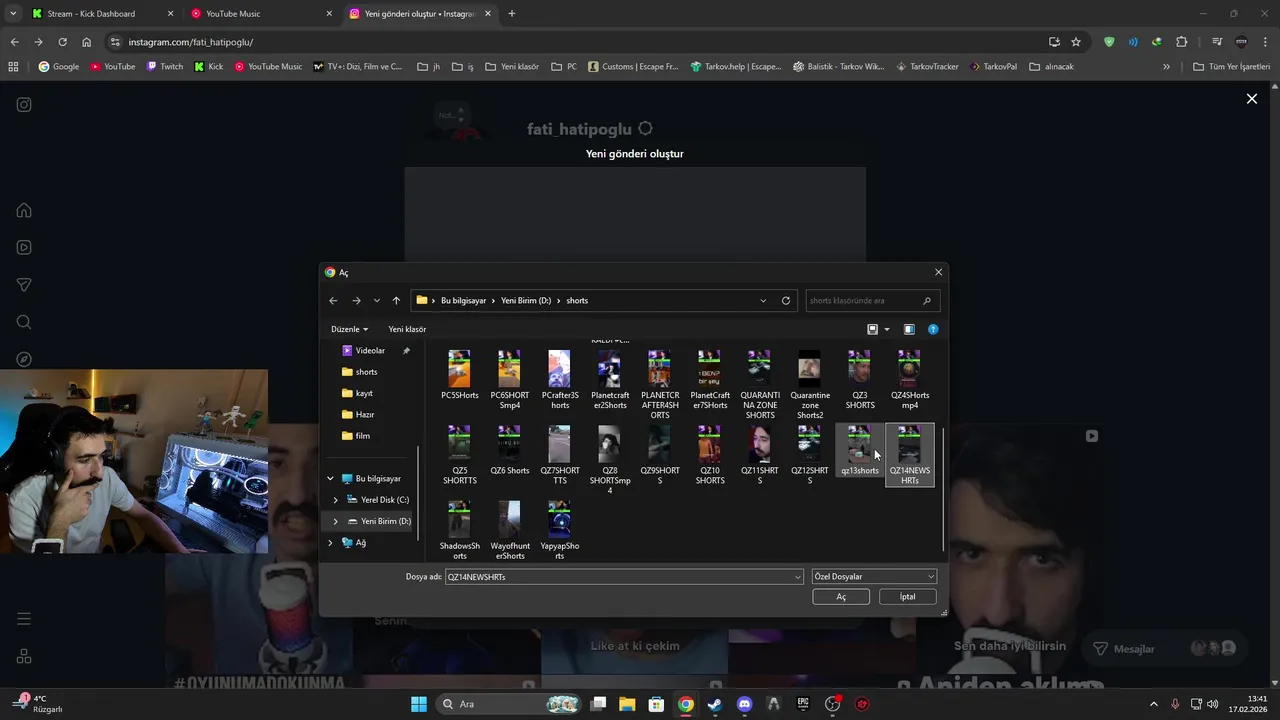The image size is (1280, 720).
Task: Select Videolar in the navigation pane
Action: coord(370,351)
